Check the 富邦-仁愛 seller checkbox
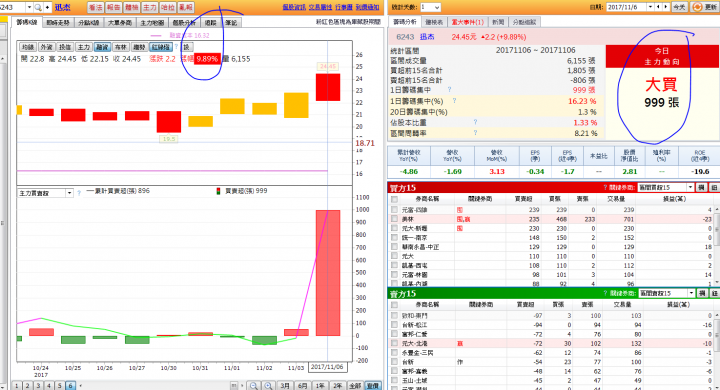The image size is (720, 390). pos(394,334)
